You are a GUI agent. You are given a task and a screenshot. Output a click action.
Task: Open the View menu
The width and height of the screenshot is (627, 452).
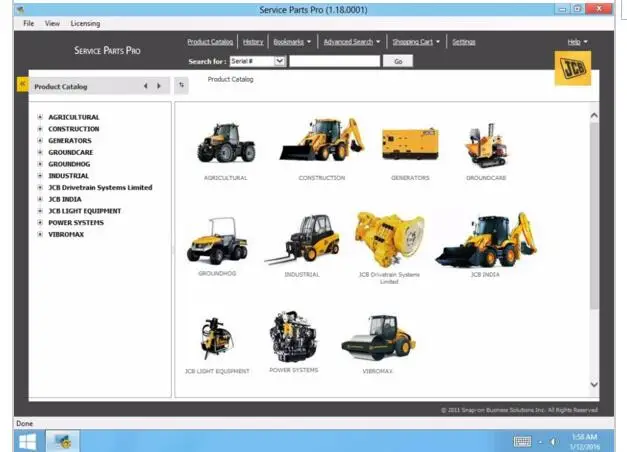(52, 24)
